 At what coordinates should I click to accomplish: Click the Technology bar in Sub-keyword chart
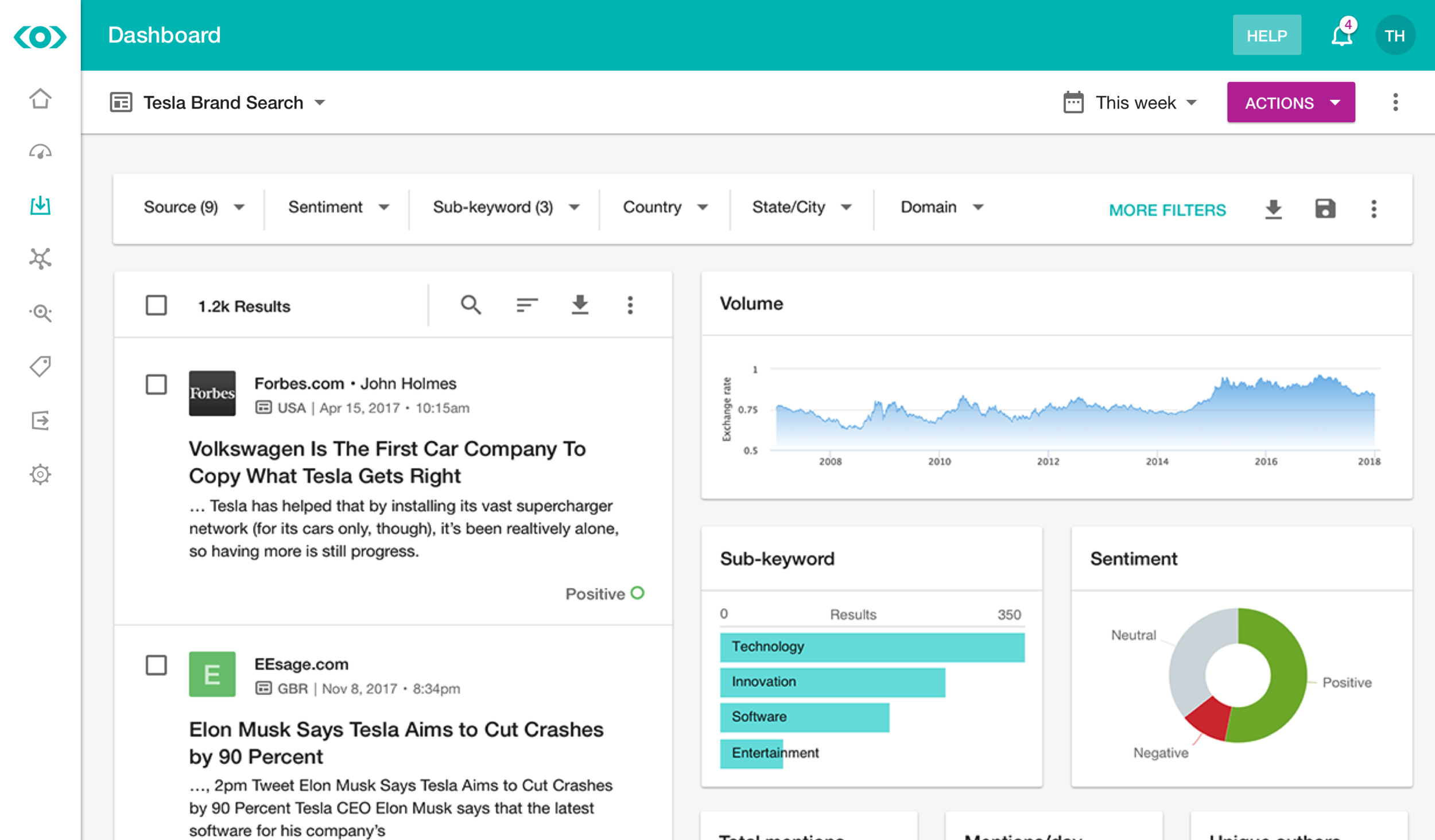pyautogui.click(x=872, y=647)
